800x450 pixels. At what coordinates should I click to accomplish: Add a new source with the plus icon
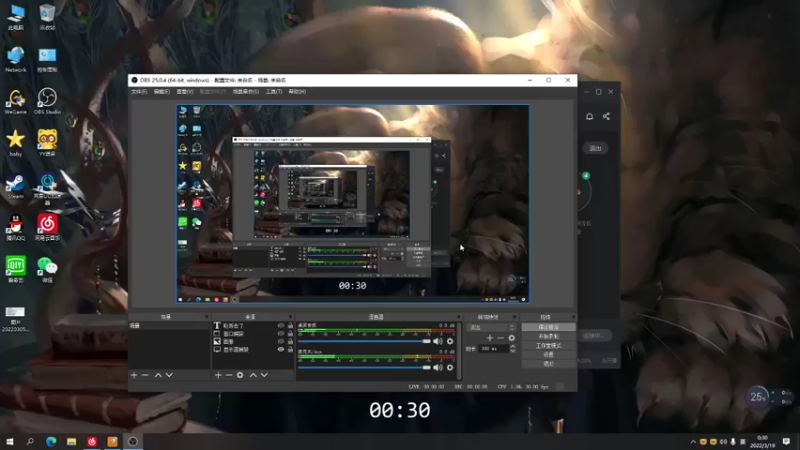tap(218, 375)
